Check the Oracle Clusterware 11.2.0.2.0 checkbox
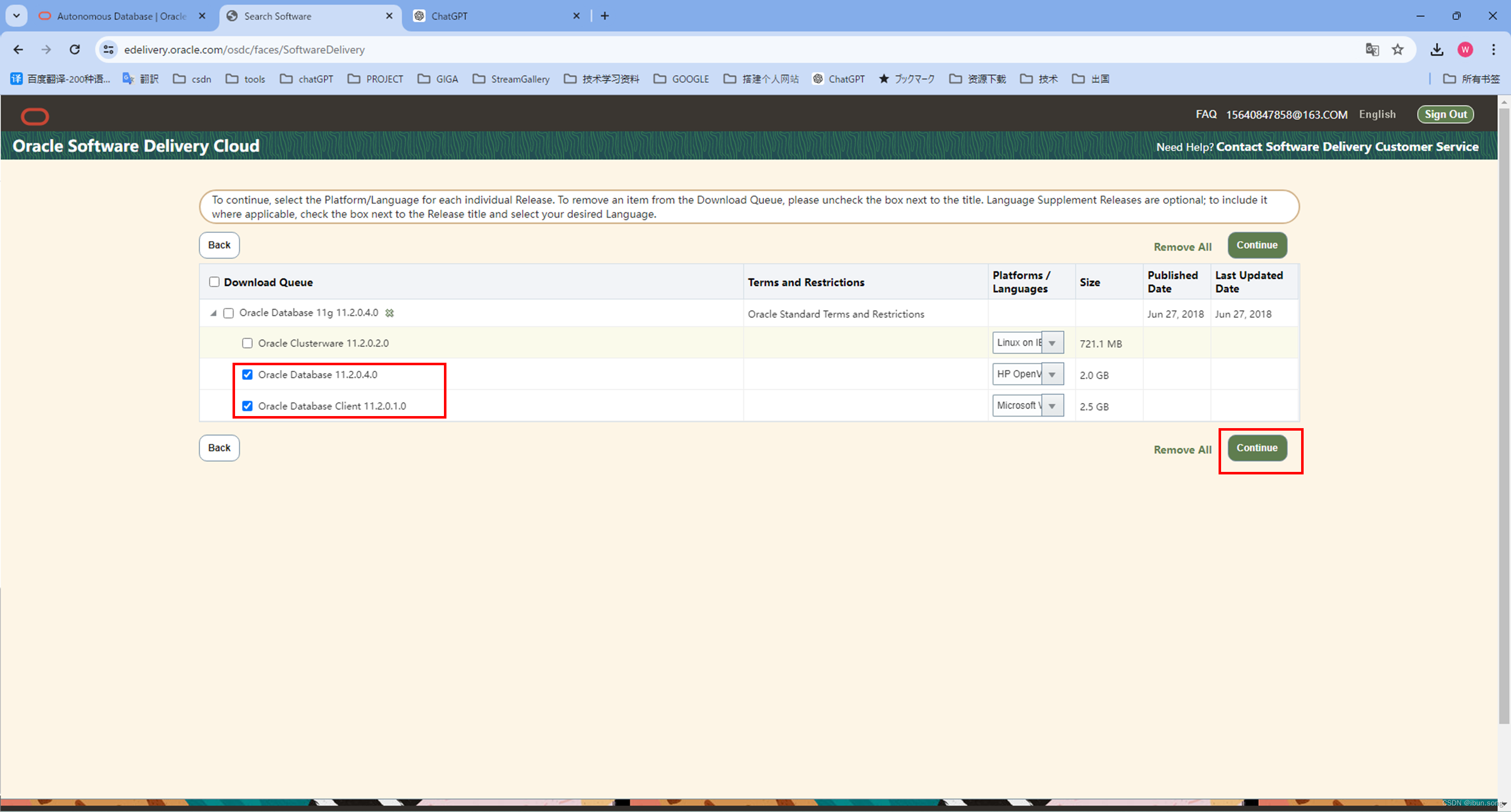1511x812 pixels. point(247,343)
